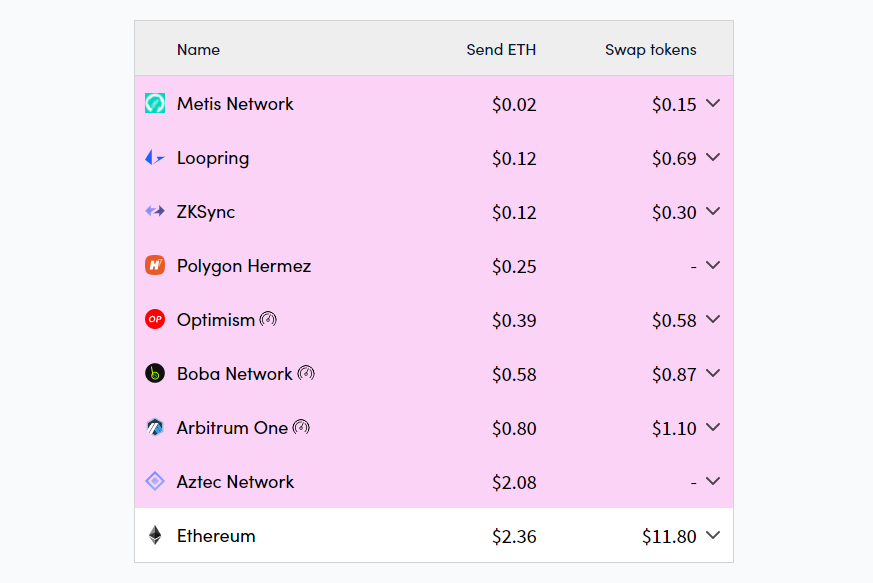
Task: Expand the Loopring row details
Action: (x=713, y=157)
